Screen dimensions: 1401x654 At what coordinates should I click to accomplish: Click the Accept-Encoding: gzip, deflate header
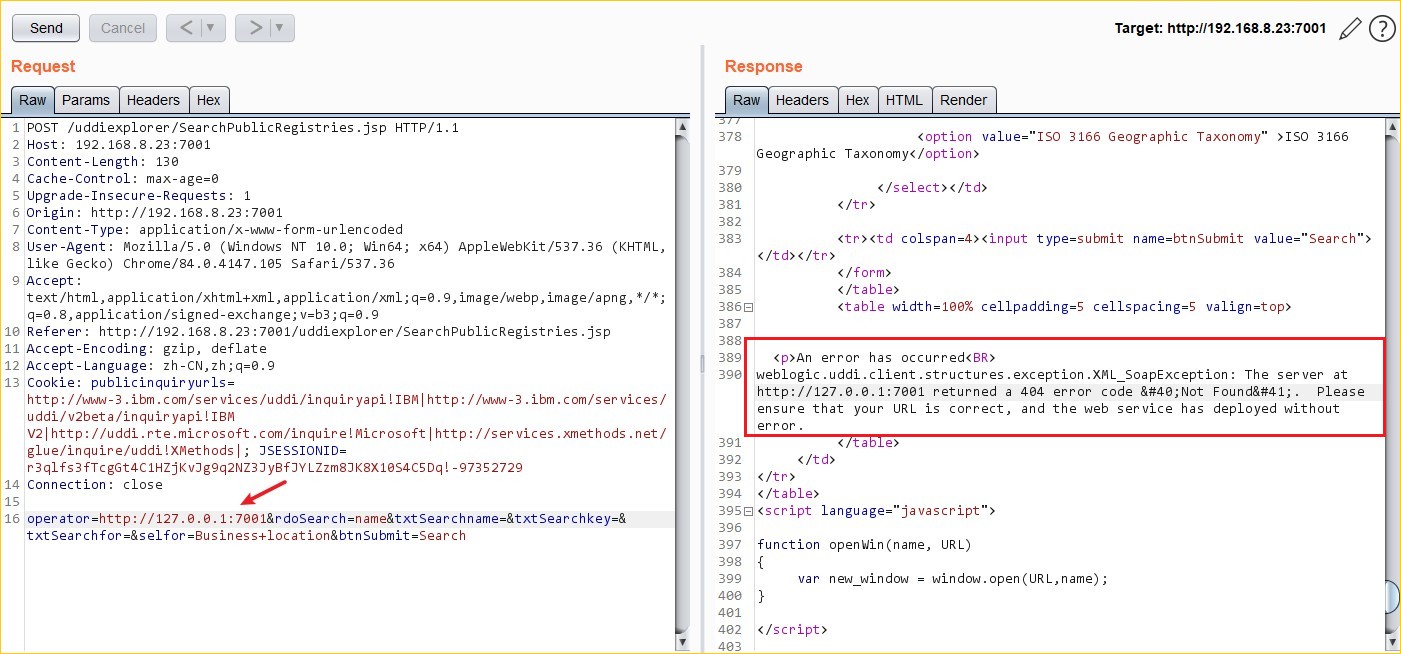pyautogui.click(x=147, y=349)
